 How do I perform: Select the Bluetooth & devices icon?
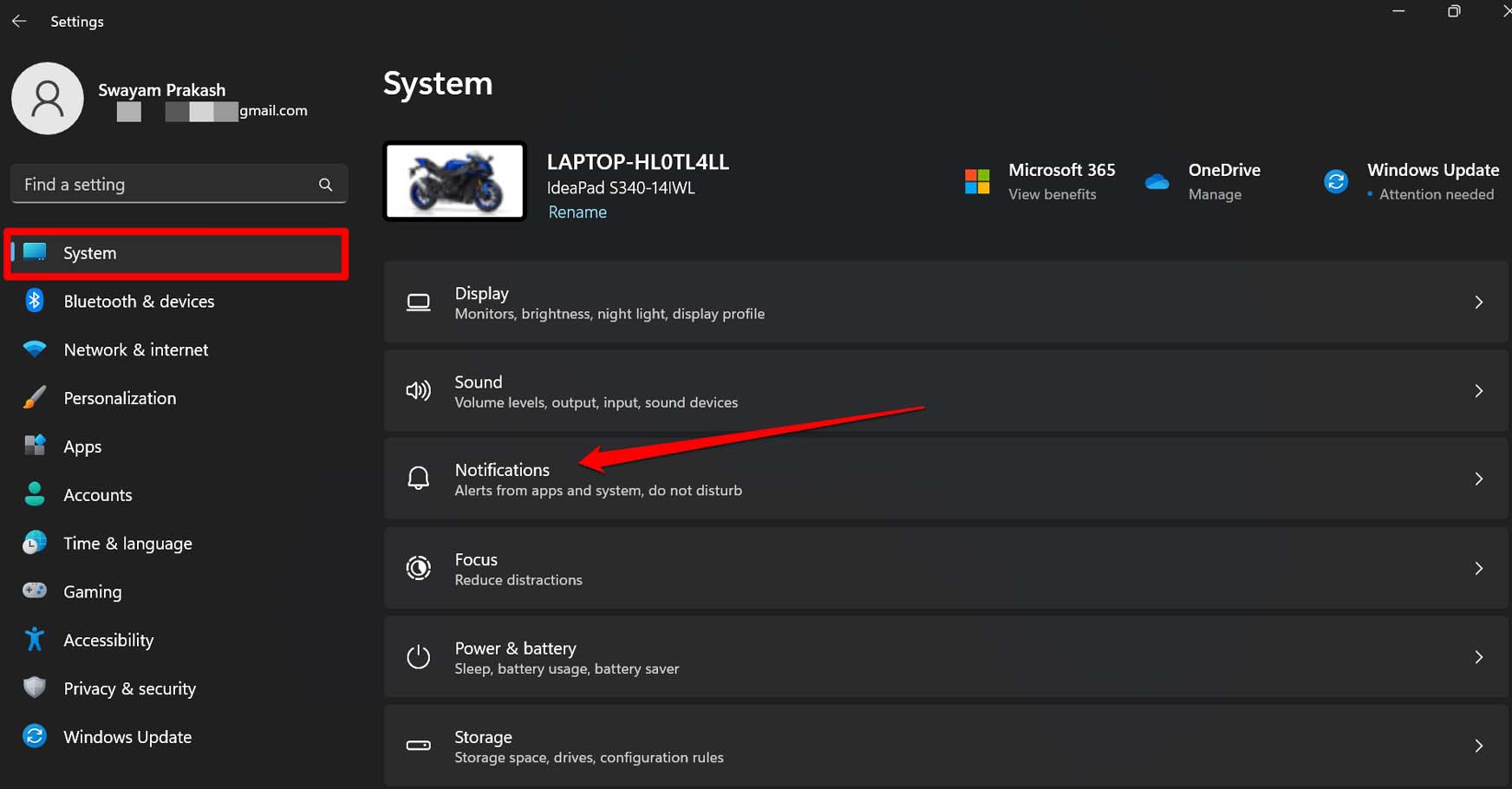[35, 301]
